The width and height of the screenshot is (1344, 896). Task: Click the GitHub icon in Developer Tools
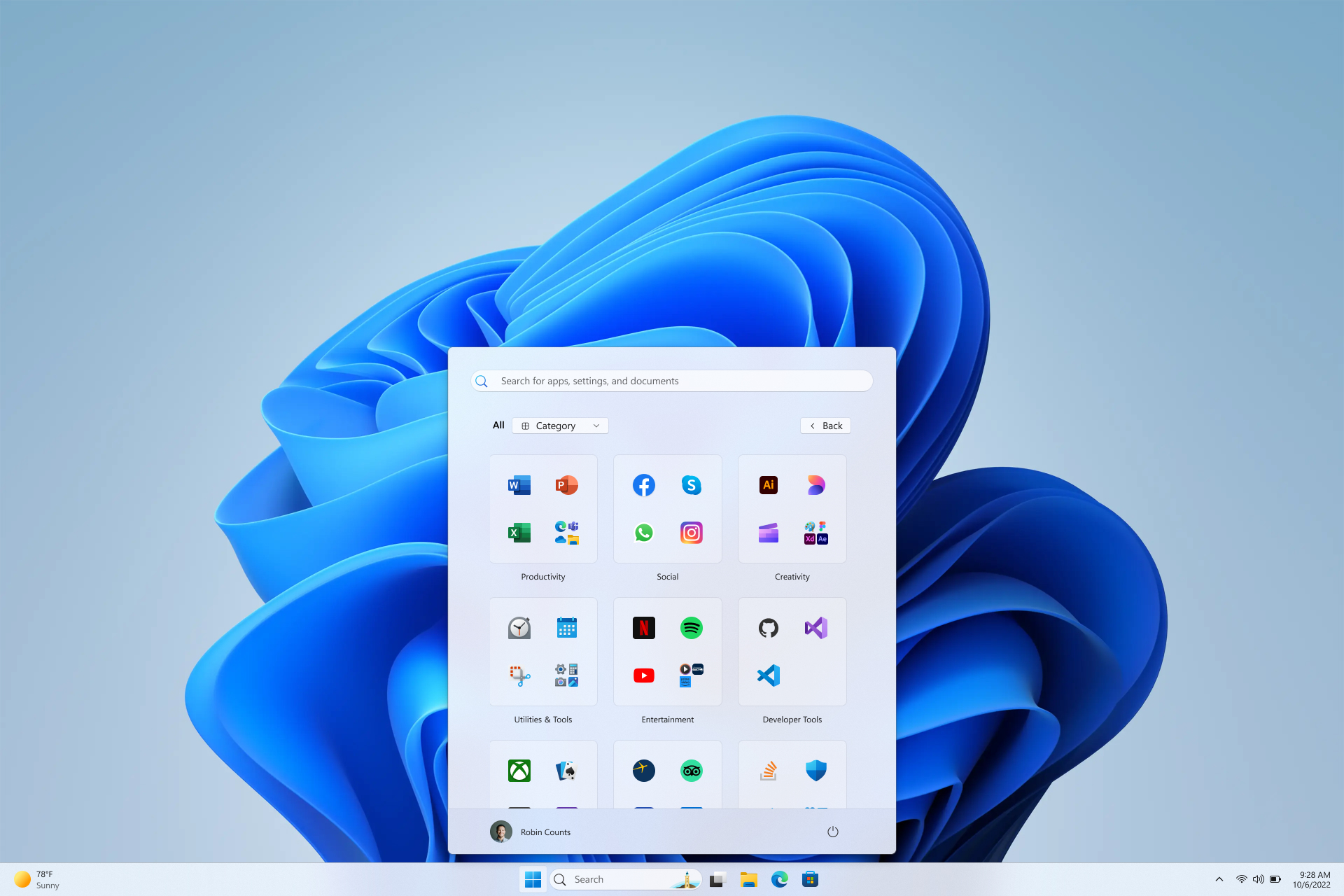pyautogui.click(x=766, y=627)
